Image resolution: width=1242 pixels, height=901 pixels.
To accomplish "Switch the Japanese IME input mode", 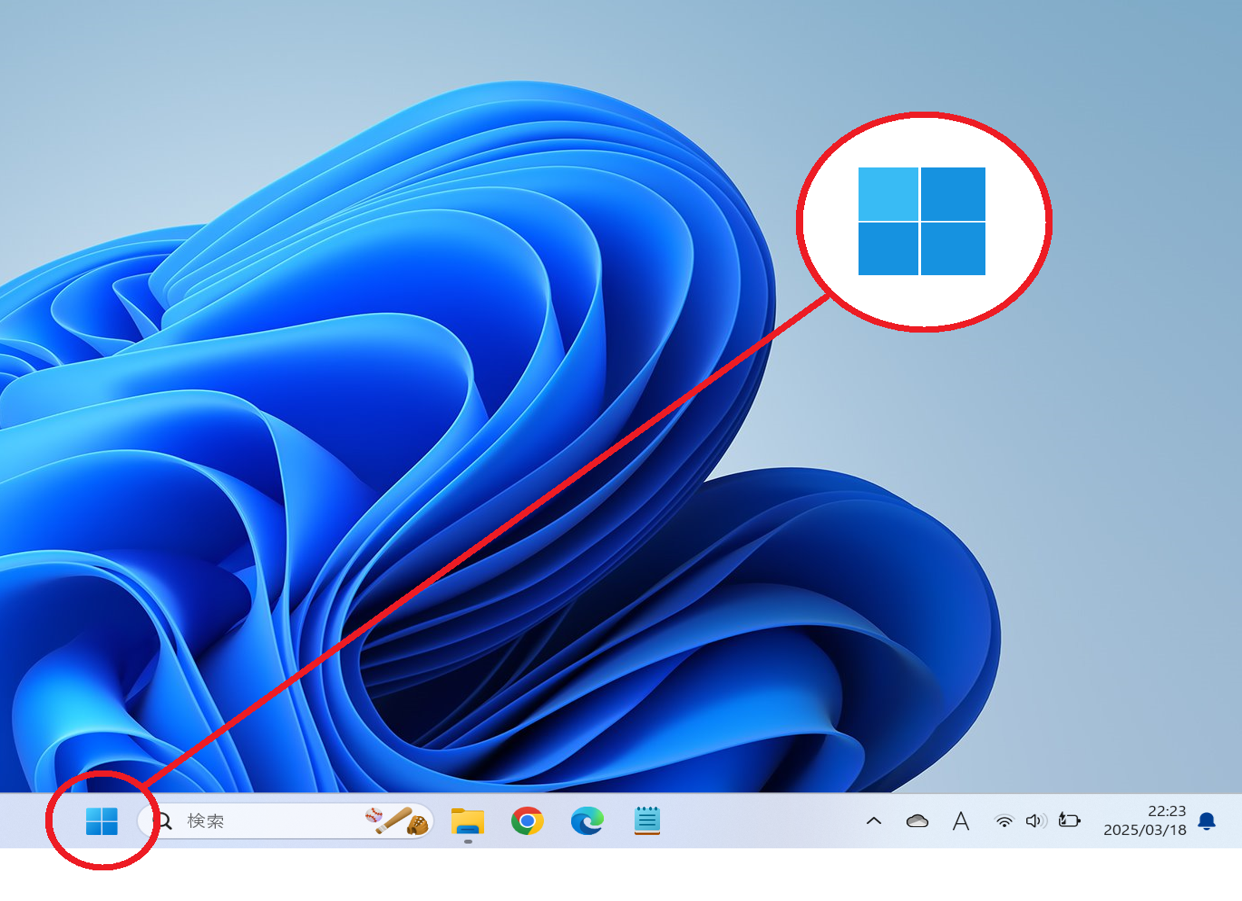I will (961, 820).
